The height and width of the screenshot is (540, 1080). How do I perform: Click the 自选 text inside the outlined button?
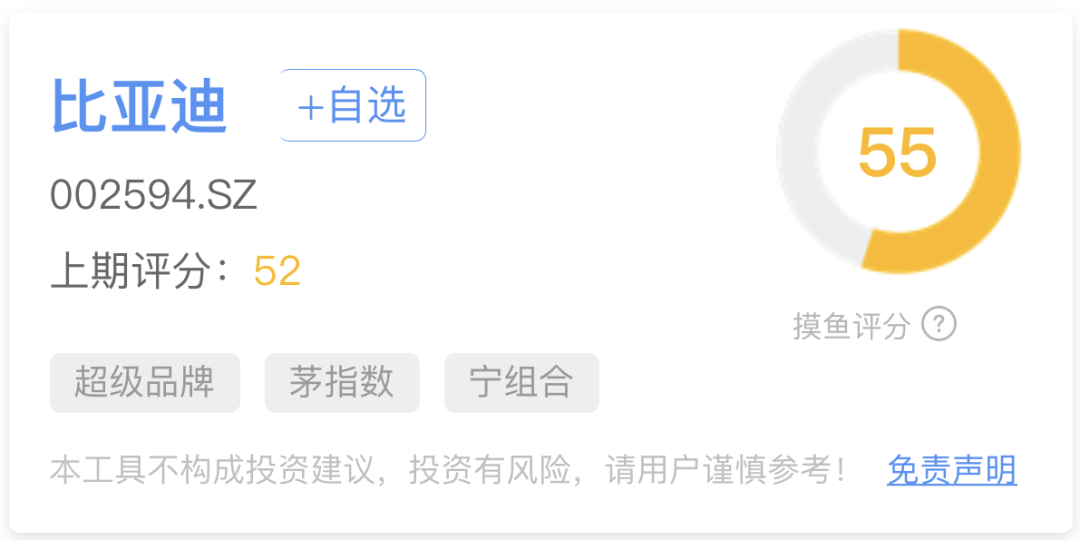[368, 106]
